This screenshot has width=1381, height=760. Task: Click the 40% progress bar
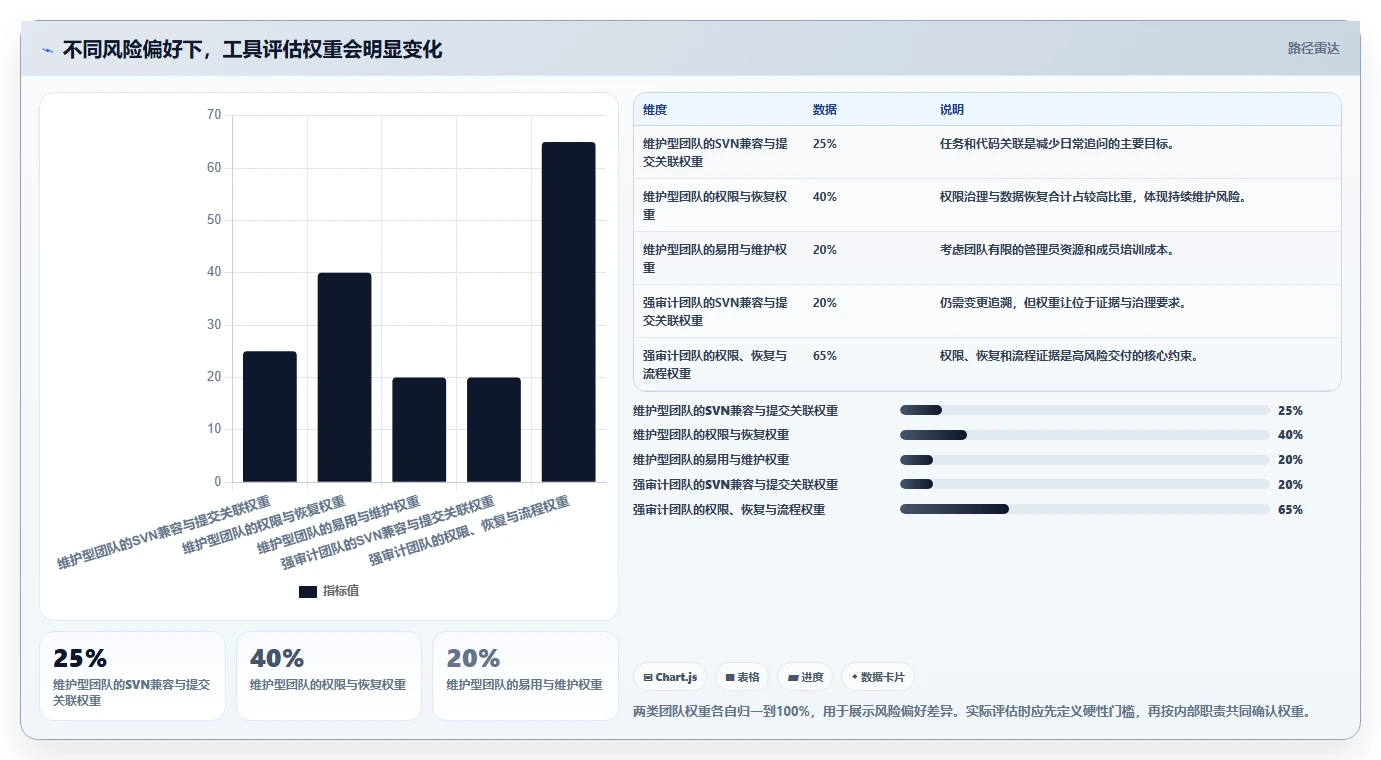(x=1085, y=435)
